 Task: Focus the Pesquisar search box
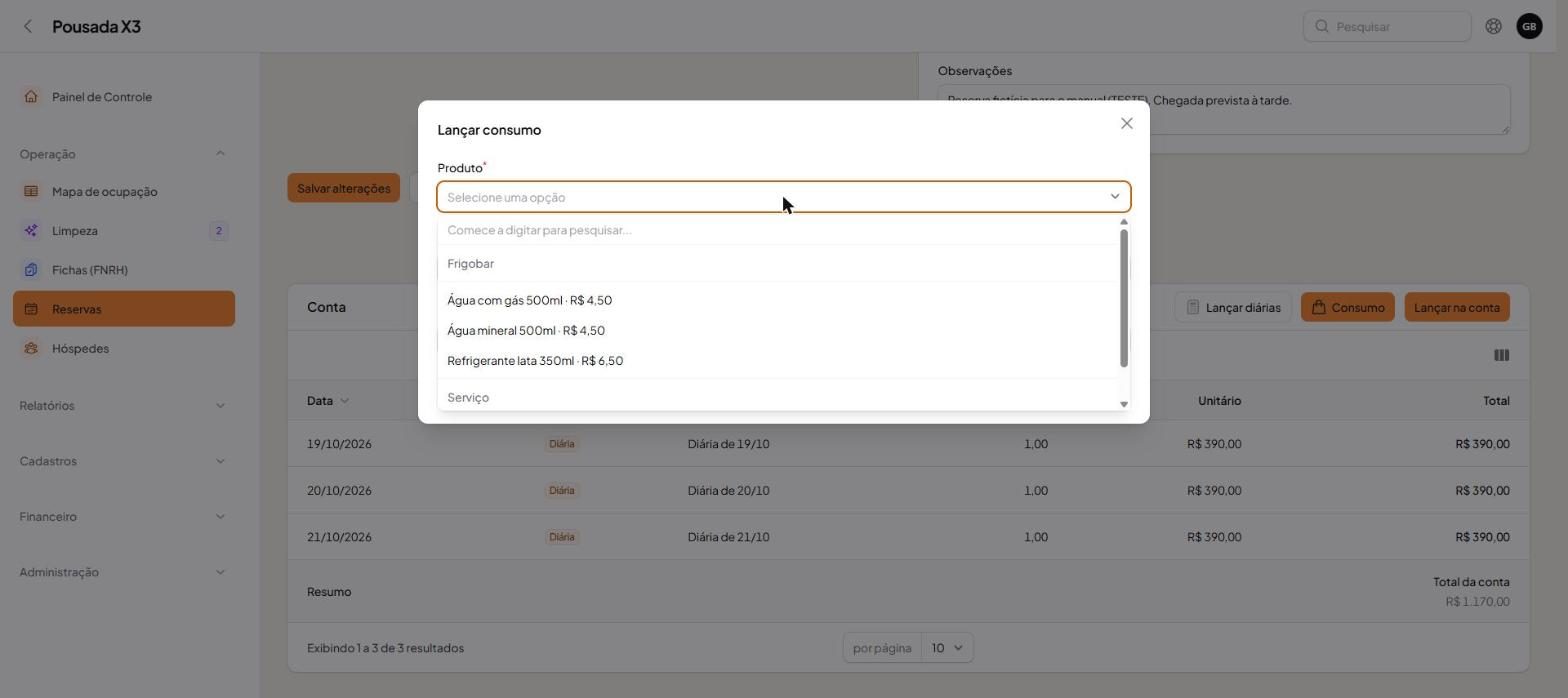coord(1387,27)
